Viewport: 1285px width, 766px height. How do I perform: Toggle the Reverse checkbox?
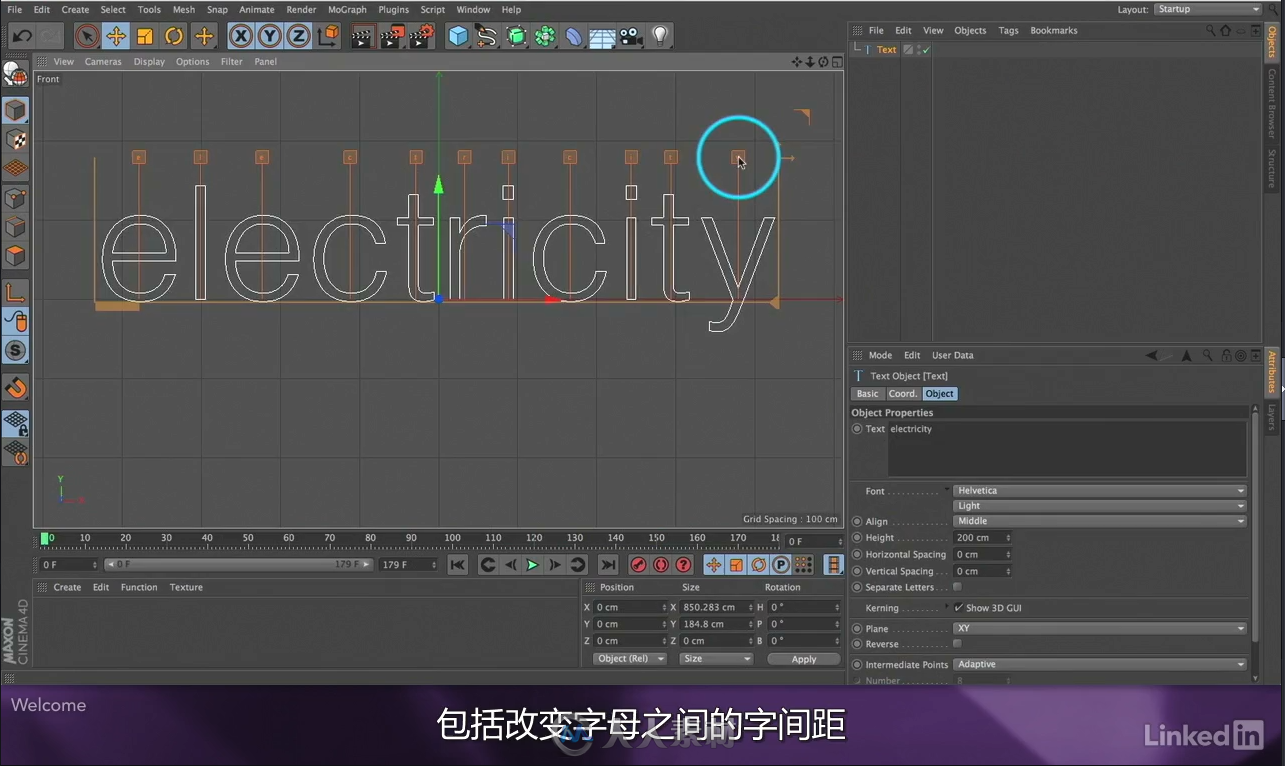point(957,644)
